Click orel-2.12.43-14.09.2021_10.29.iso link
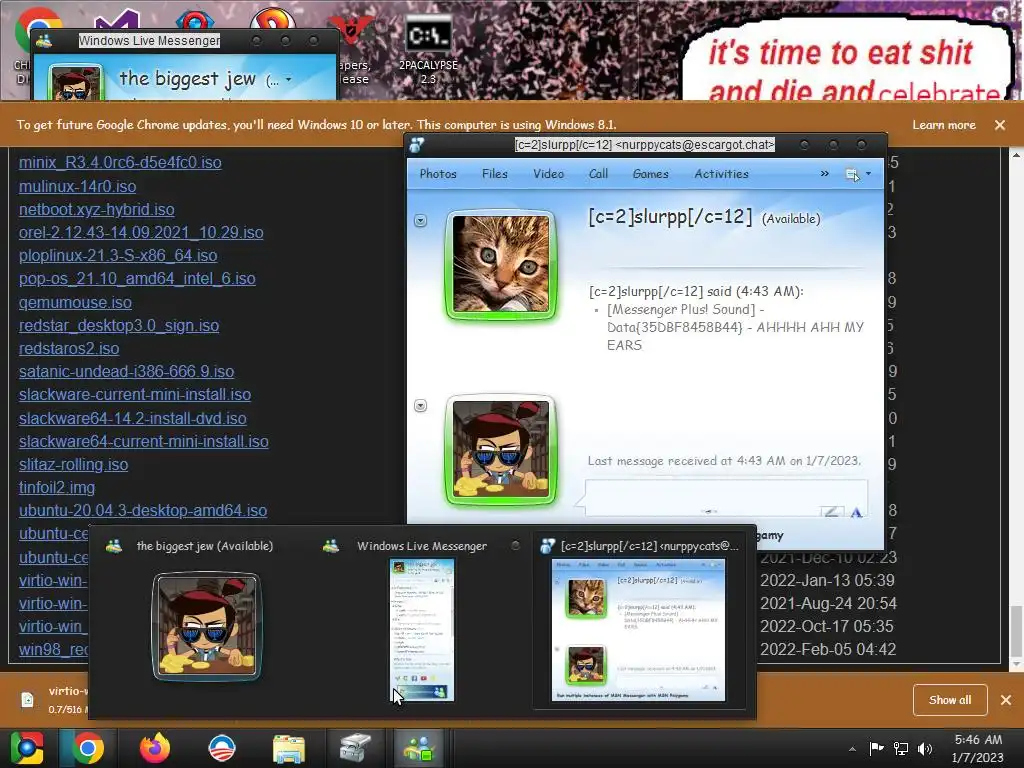This screenshot has height=768, width=1024. pyautogui.click(x=141, y=232)
